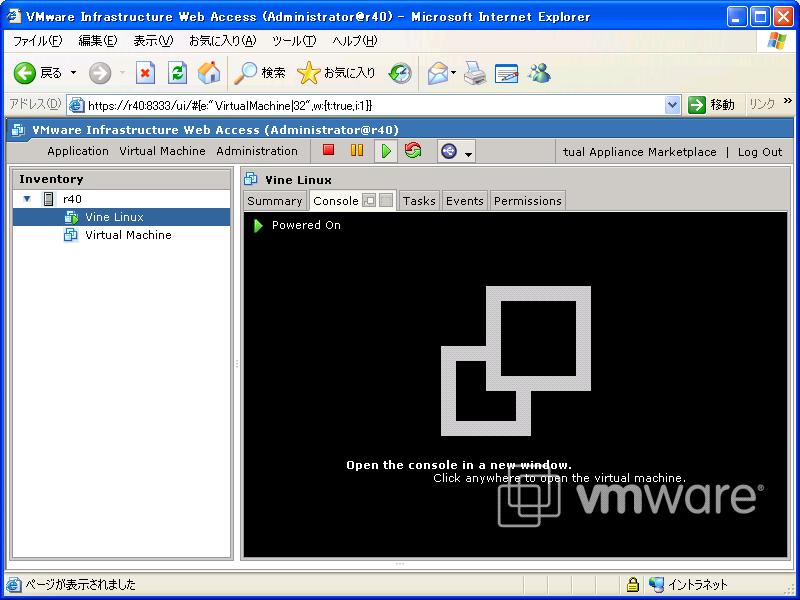Screen dimensions: 800x600
Task: Click the Log Out link
Action: pyautogui.click(x=760, y=152)
